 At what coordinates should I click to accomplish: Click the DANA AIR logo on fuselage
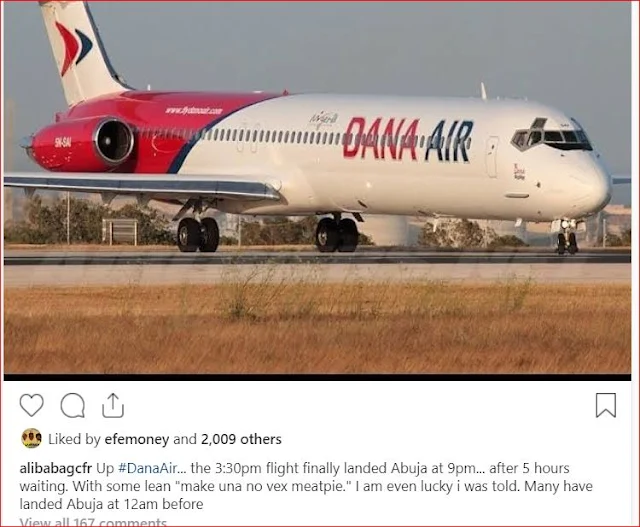pos(408,139)
